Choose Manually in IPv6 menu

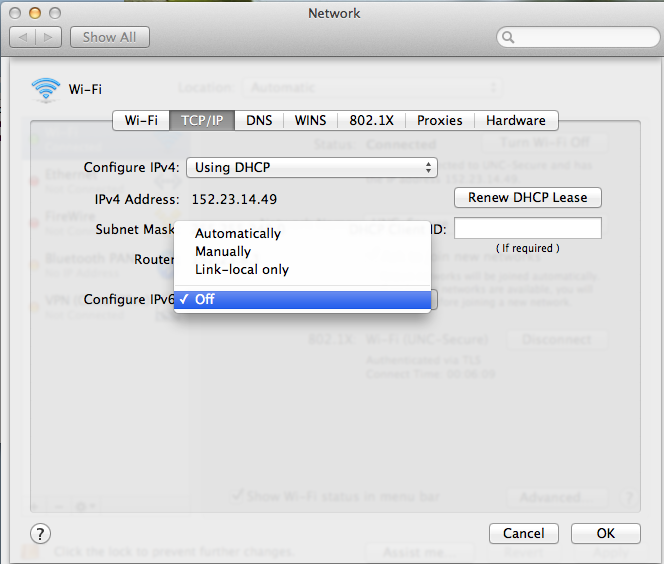(x=223, y=251)
